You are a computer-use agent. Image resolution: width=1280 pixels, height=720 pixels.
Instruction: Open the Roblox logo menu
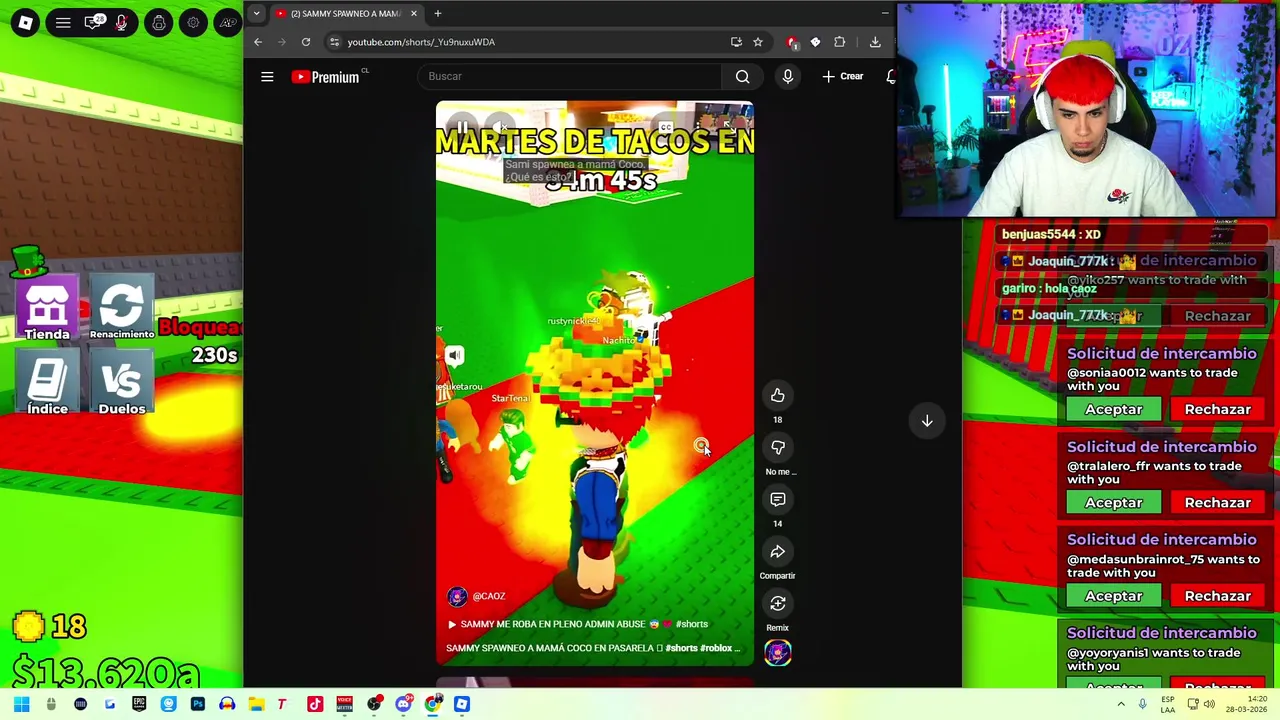[x=25, y=22]
